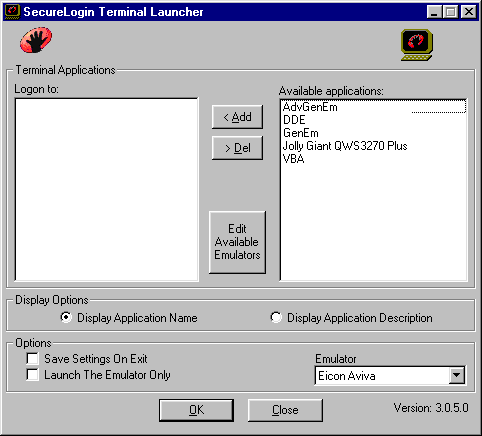Close the window using the title bar X
This screenshot has width=482, height=436.
[469, 12]
